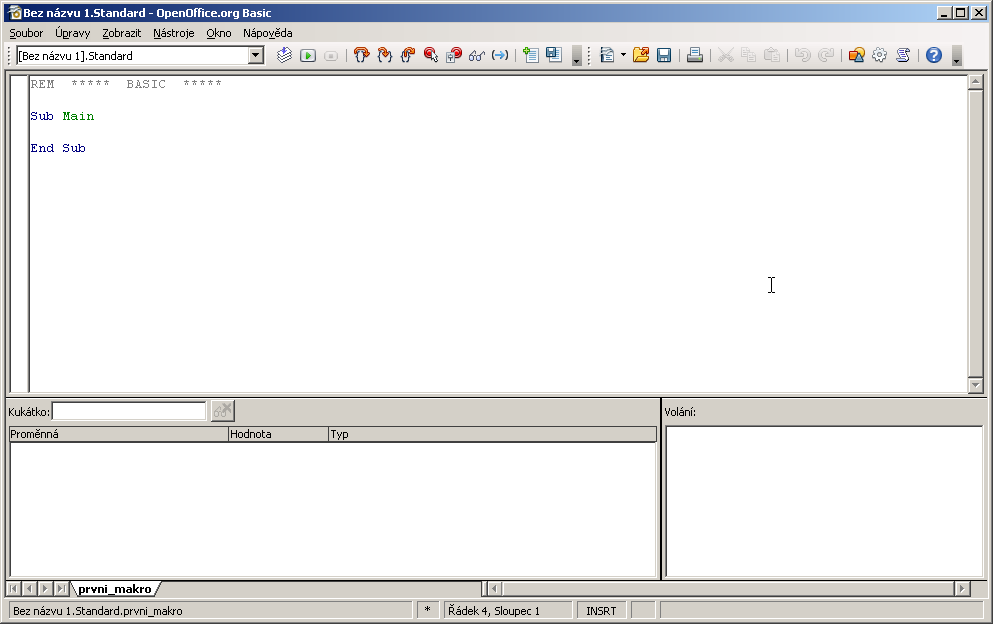
Task: Run the Basic macro
Action: pos(308,56)
